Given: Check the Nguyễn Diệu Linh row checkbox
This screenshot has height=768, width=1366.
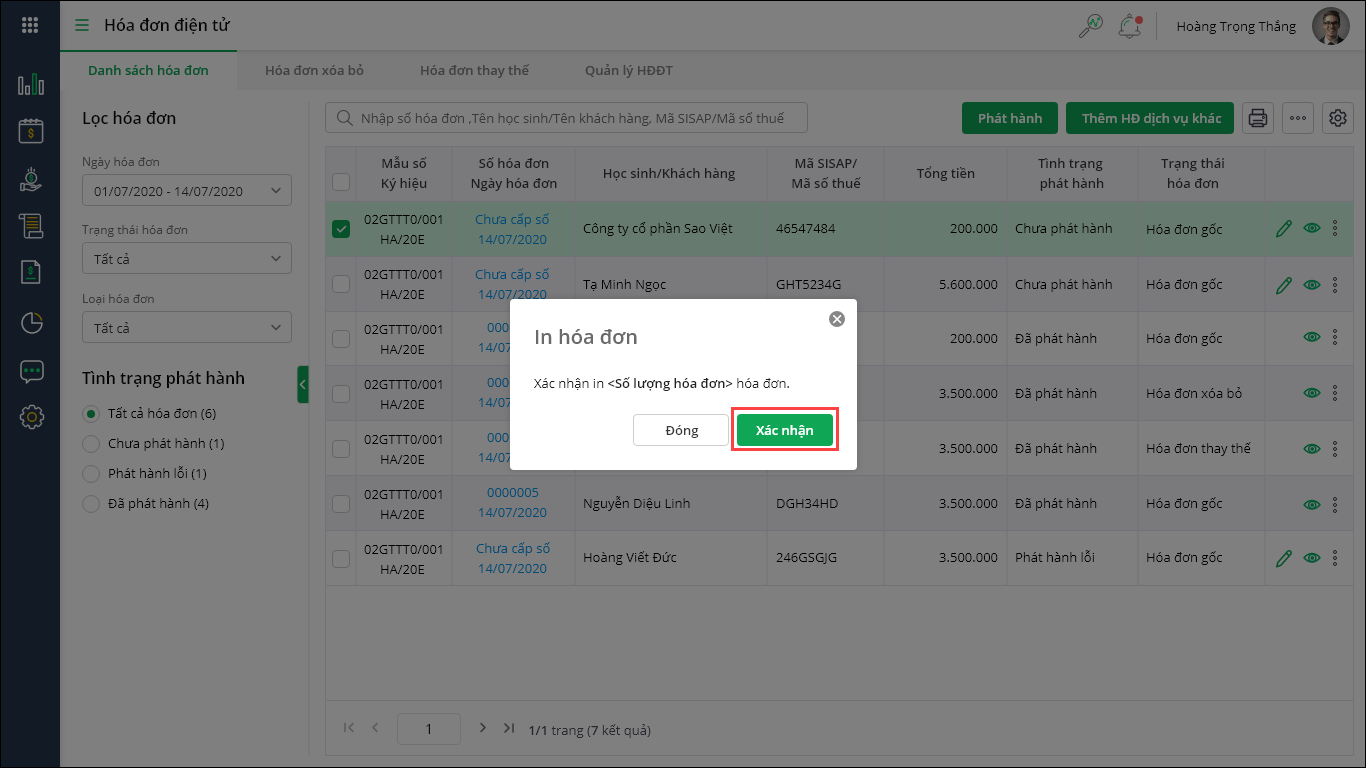Looking at the screenshot, I should [x=341, y=503].
